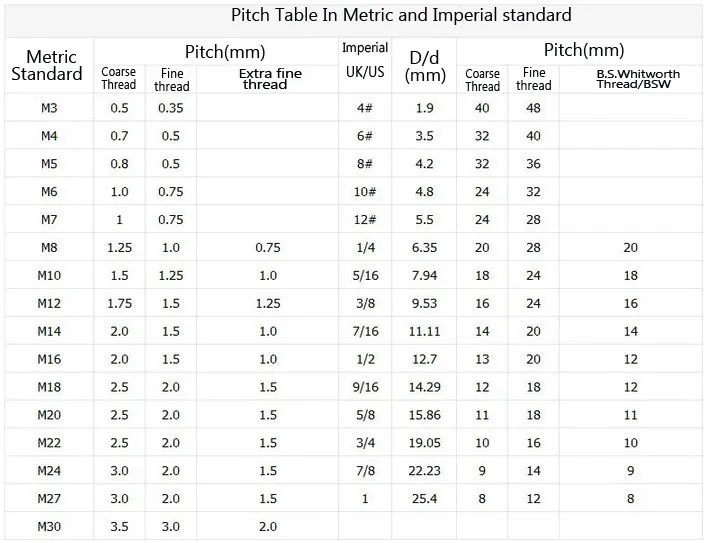Click the table title text
The width and height of the screenshot is (709, 543).
[401, 15]
